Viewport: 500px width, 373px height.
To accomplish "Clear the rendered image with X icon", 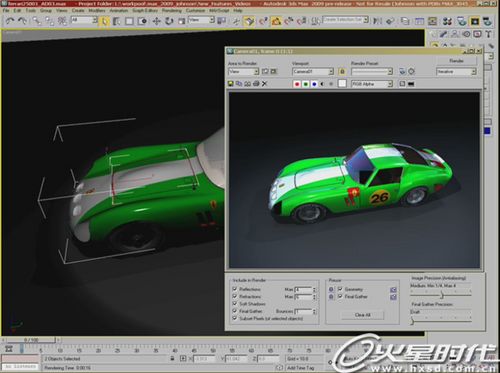I will point(264,83).
